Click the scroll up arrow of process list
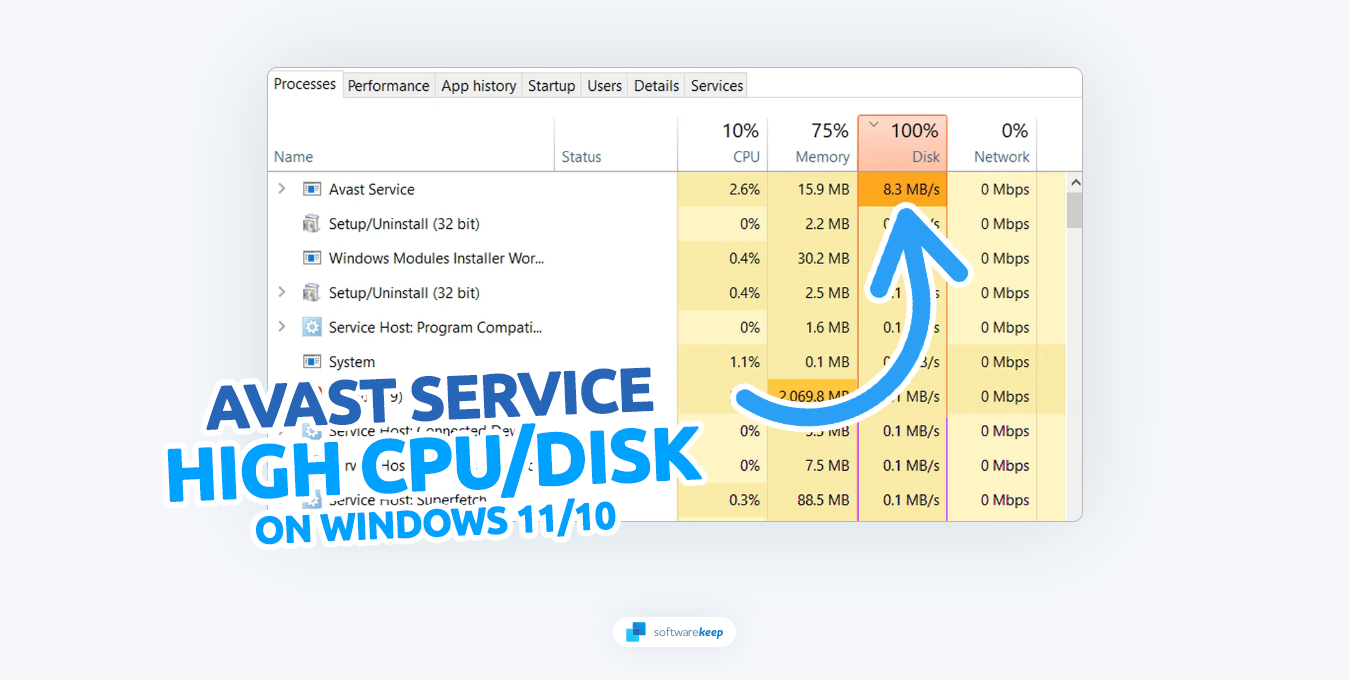 pos(1075,183)
